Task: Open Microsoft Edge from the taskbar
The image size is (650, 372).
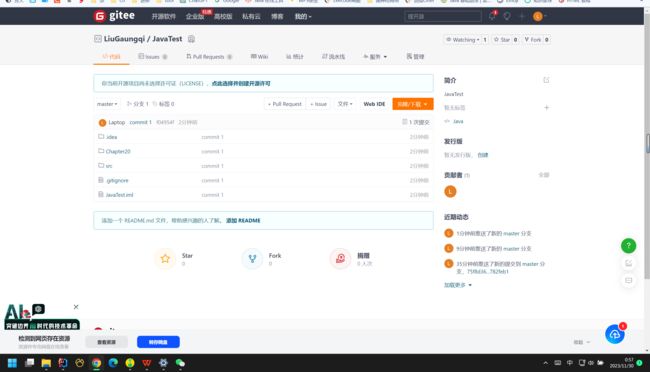Action: 113,363
